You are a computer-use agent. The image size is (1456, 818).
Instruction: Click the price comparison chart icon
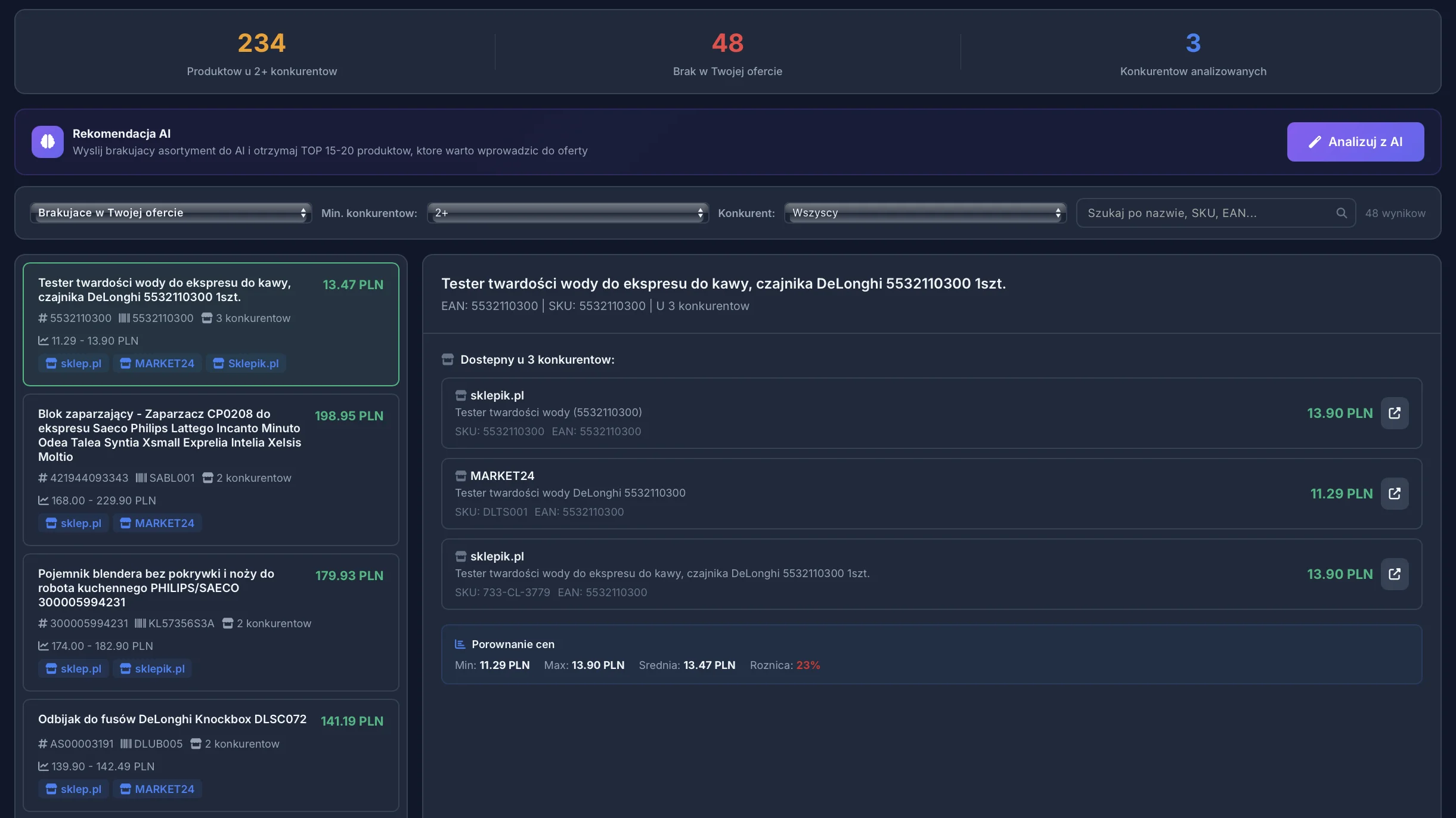click(x=460, y=644)
